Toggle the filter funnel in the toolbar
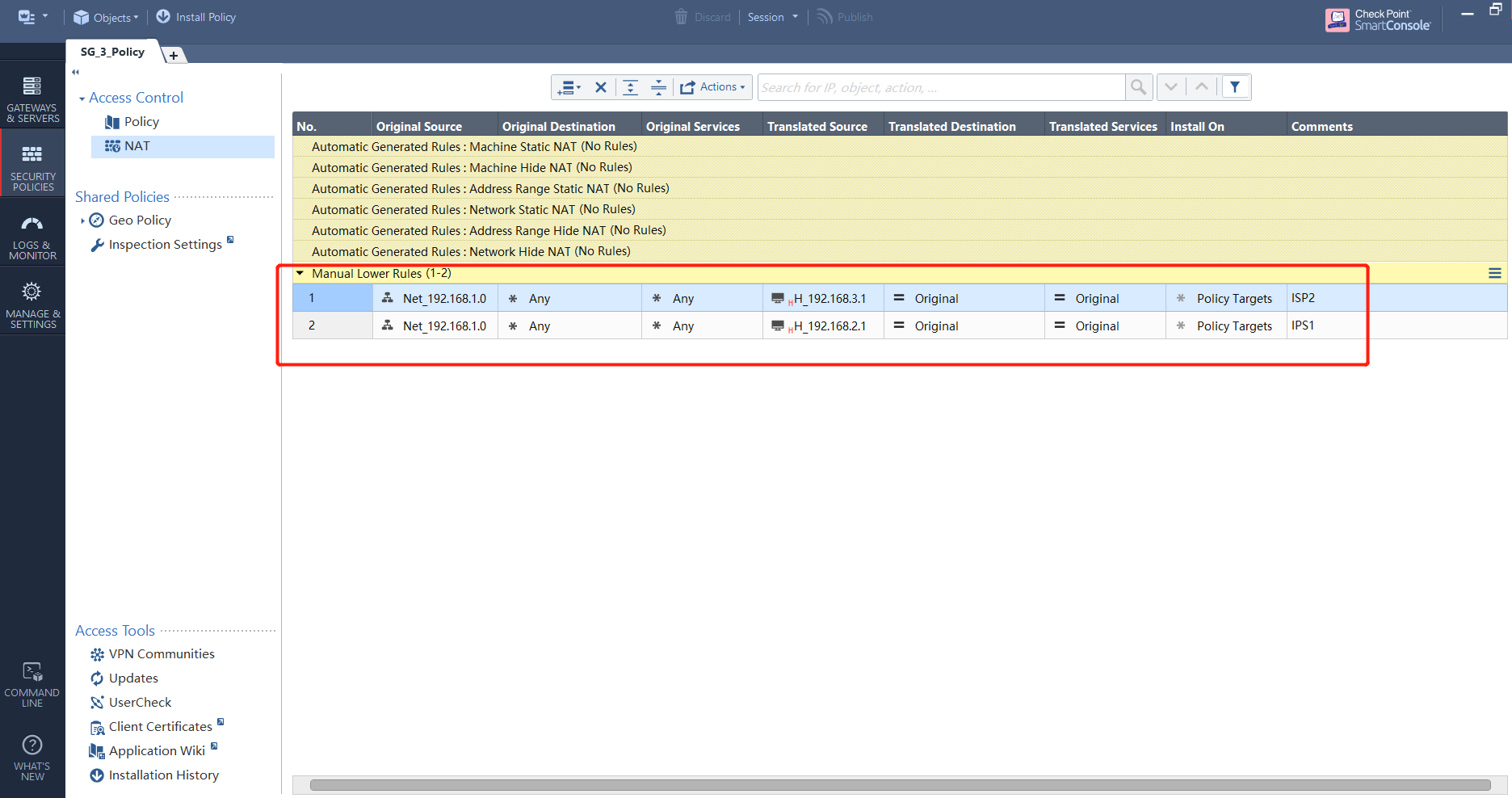1512x798 pixels. 1235,86
